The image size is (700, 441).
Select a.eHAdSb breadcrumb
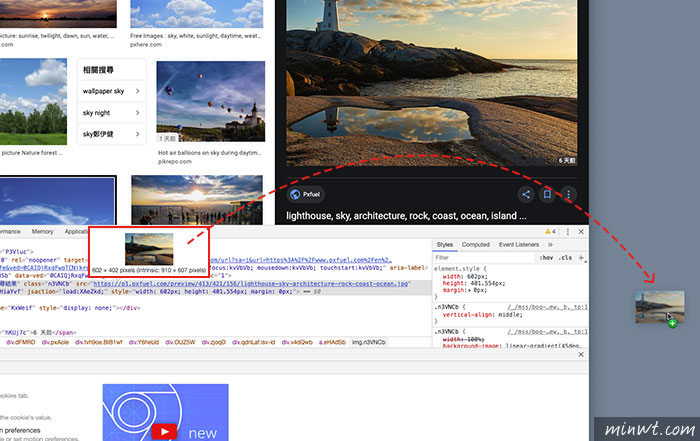(332, 342)
